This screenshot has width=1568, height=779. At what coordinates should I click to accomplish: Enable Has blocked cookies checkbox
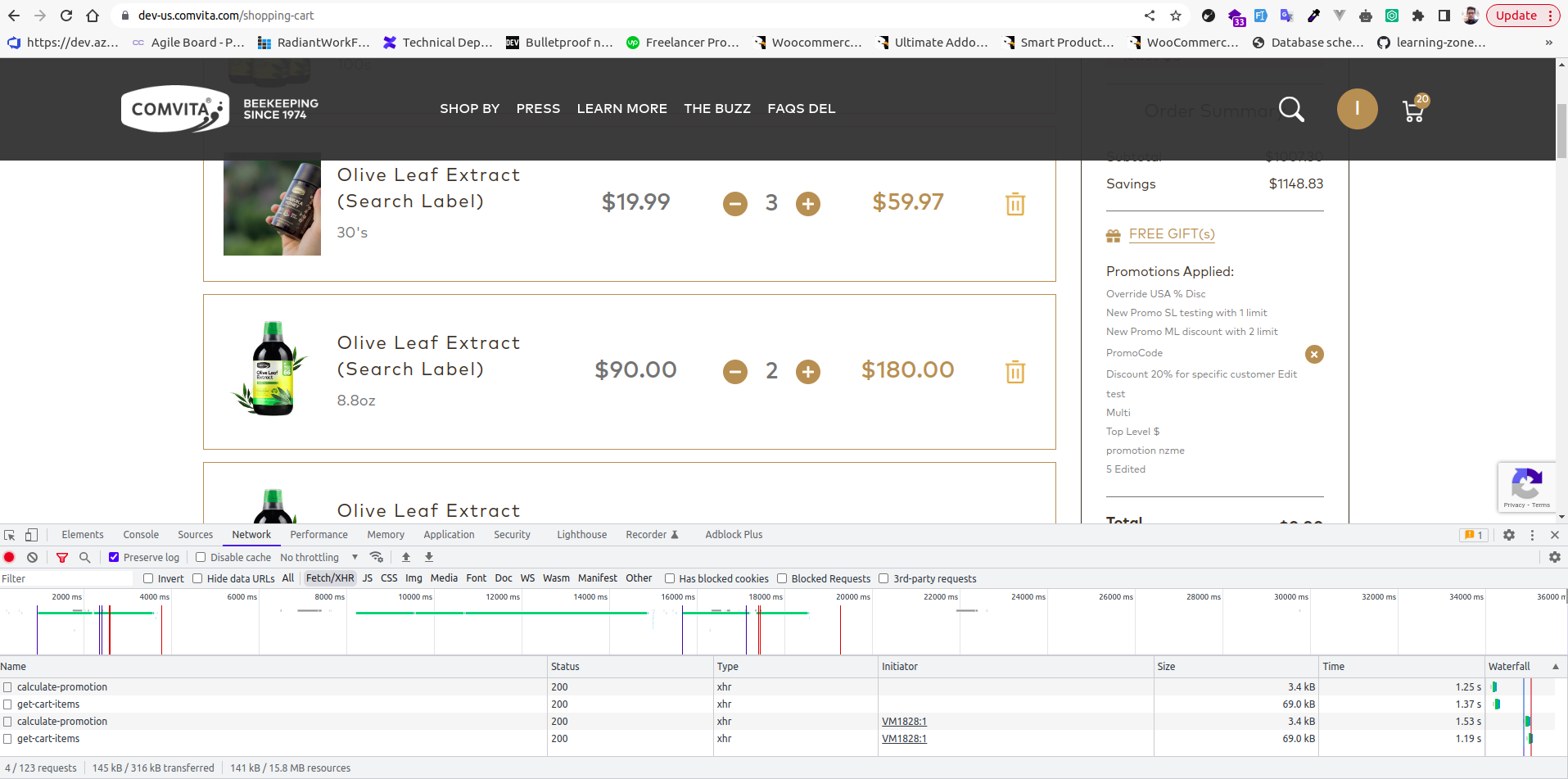click(670, 578)
